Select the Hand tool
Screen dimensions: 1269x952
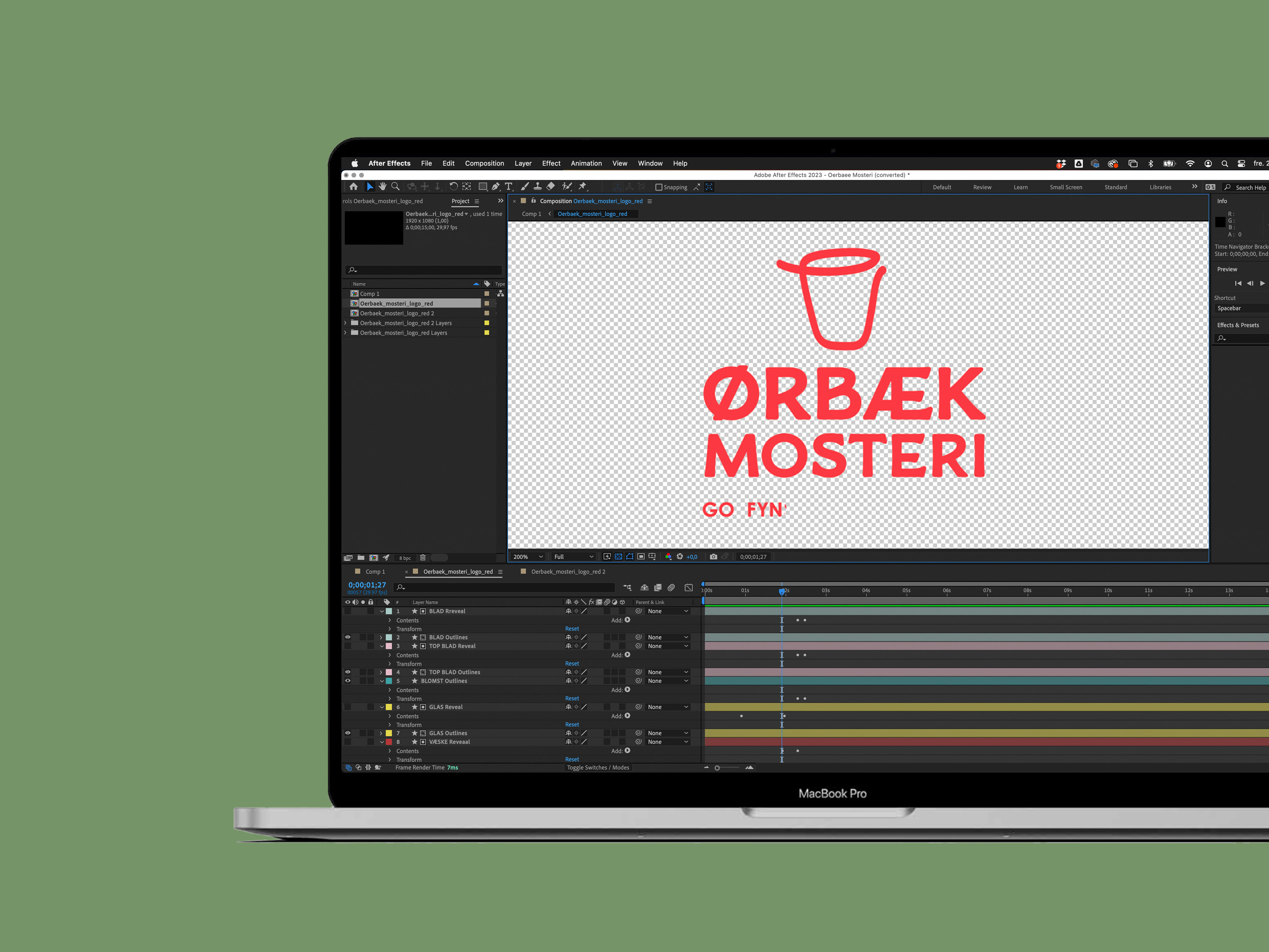[383, 186]
